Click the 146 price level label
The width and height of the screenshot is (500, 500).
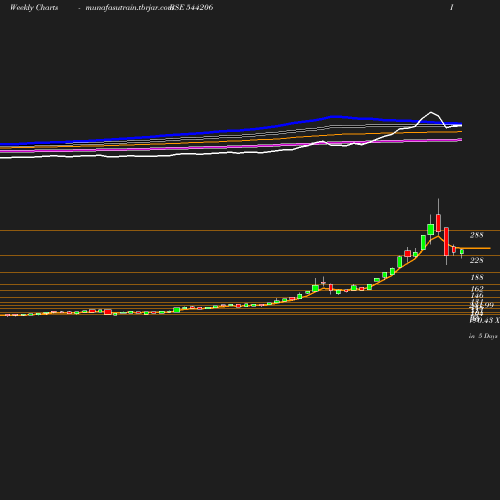coord(477,295)
